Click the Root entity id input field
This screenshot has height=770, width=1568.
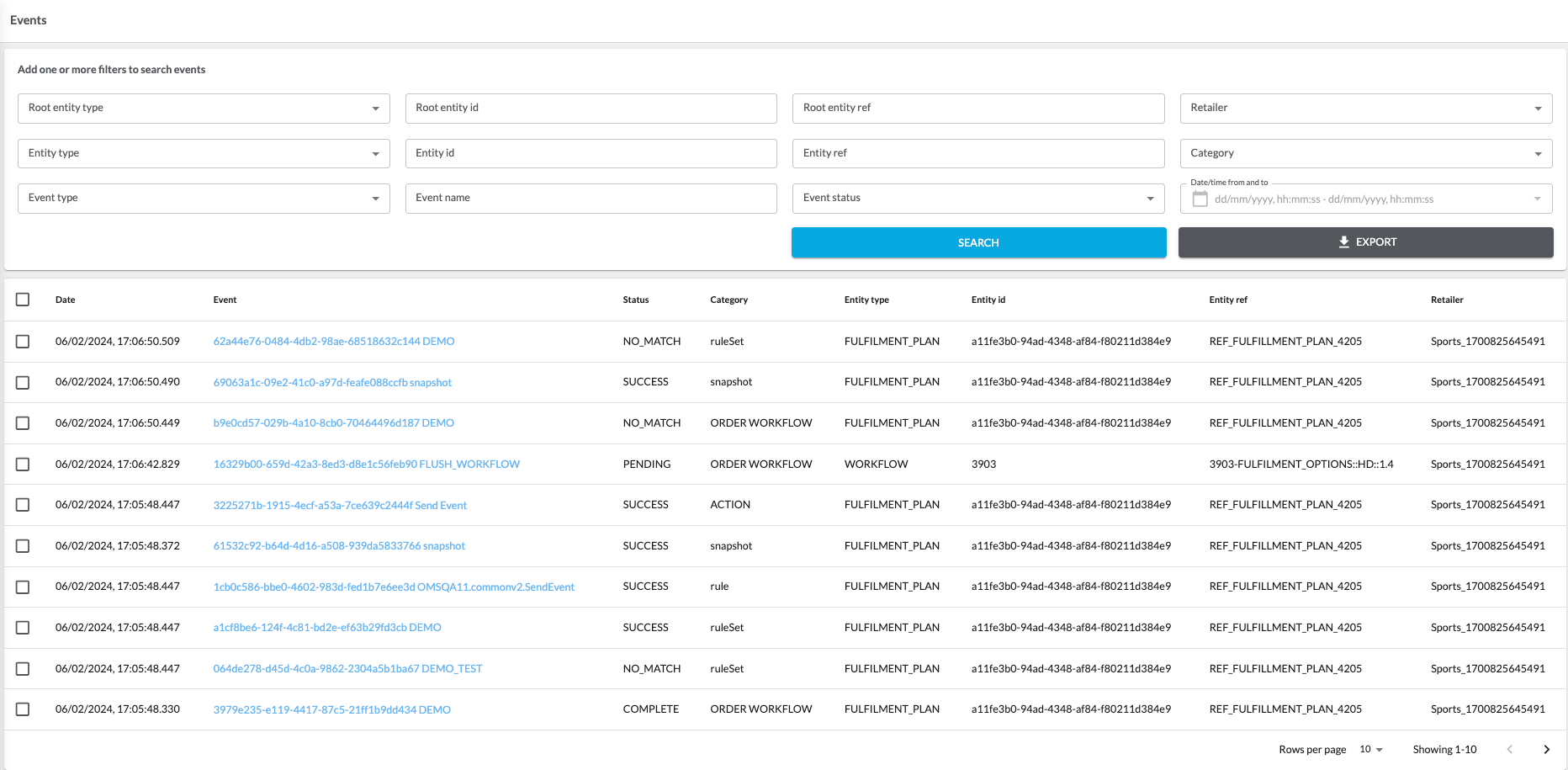point(591,108)
